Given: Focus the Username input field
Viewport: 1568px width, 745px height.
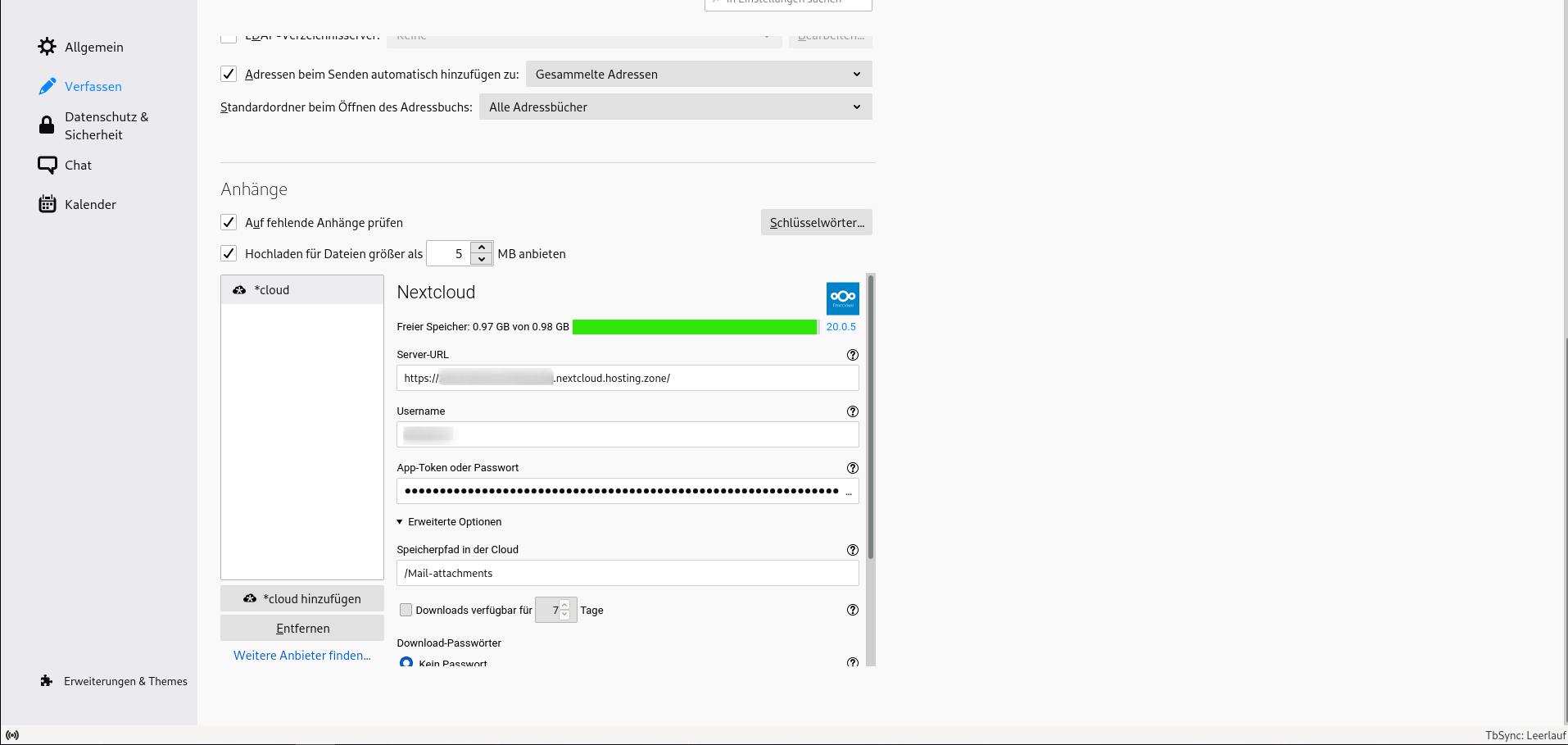Looking at the screenshot, I should pos(628,434).
